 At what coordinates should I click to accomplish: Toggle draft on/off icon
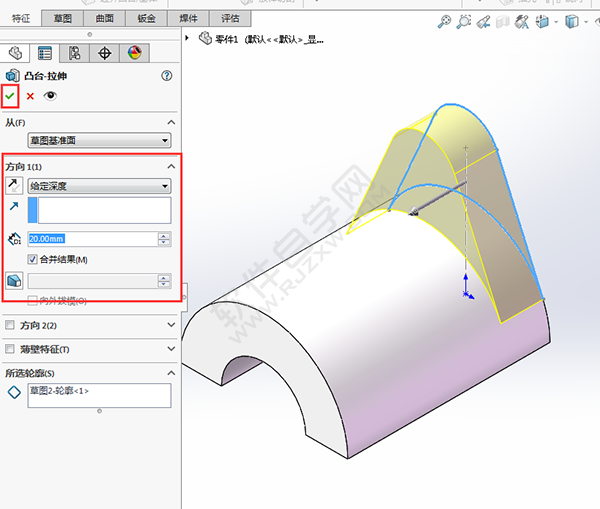14,281
